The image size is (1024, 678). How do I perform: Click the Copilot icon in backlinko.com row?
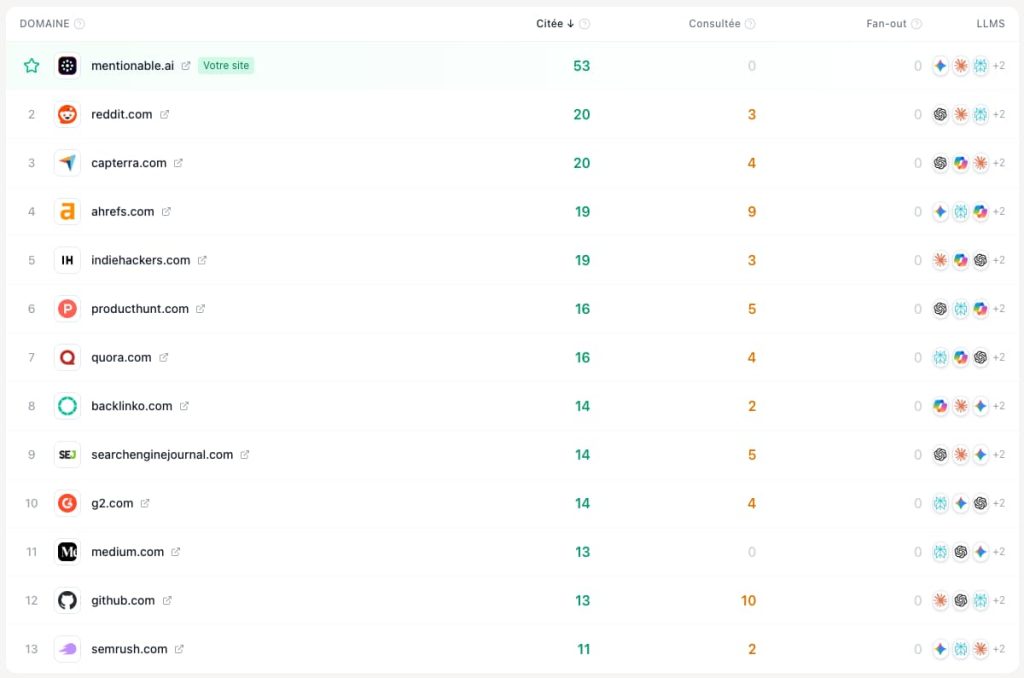[940, 406]
